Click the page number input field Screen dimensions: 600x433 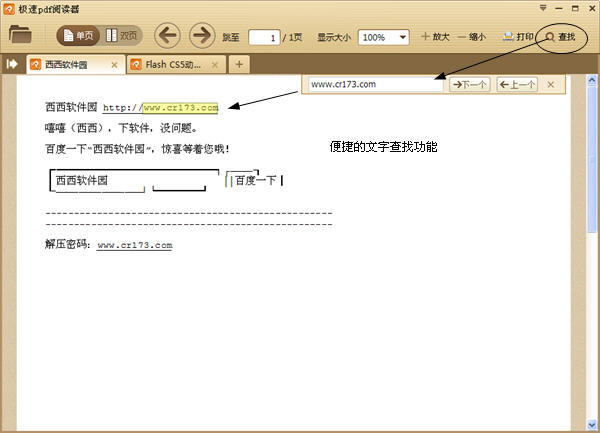264,37
